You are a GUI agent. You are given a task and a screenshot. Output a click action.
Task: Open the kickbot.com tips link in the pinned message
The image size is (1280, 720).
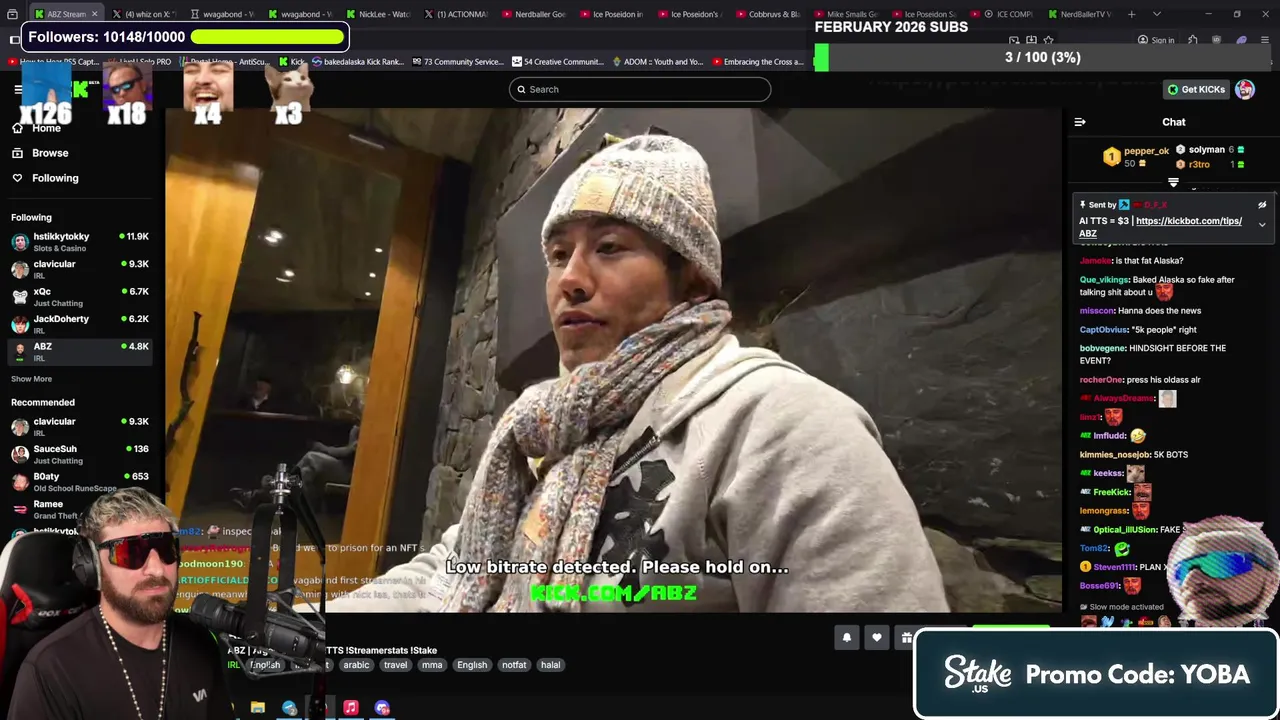[x=1189, y=221]
